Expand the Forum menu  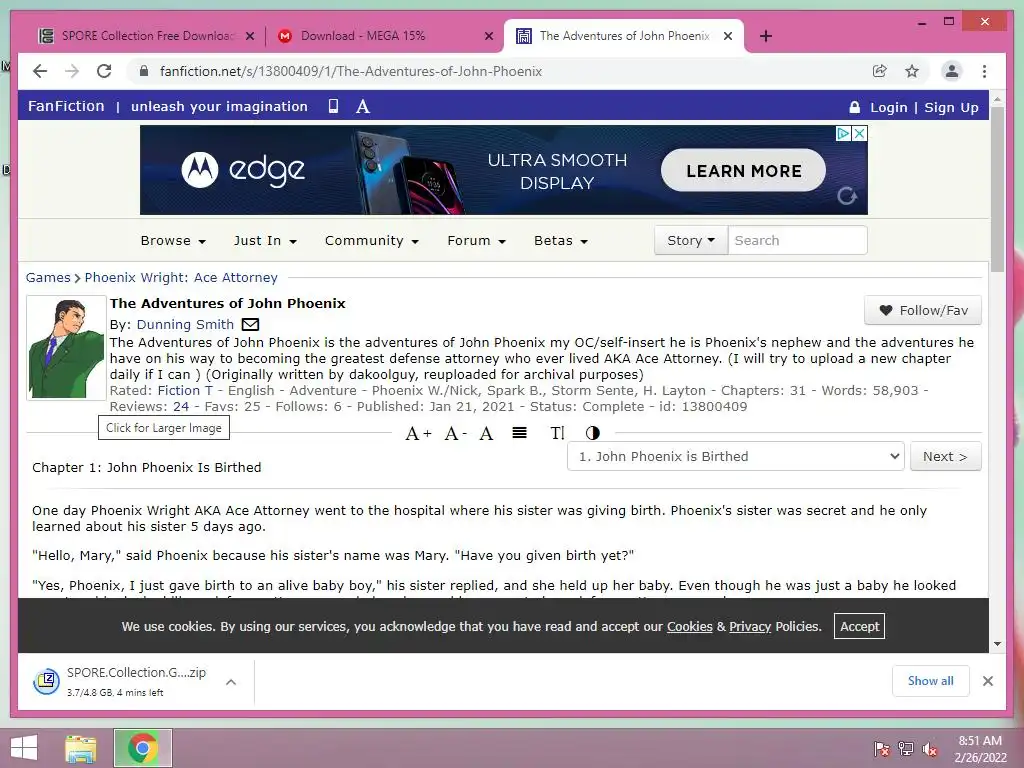[476, 240]
